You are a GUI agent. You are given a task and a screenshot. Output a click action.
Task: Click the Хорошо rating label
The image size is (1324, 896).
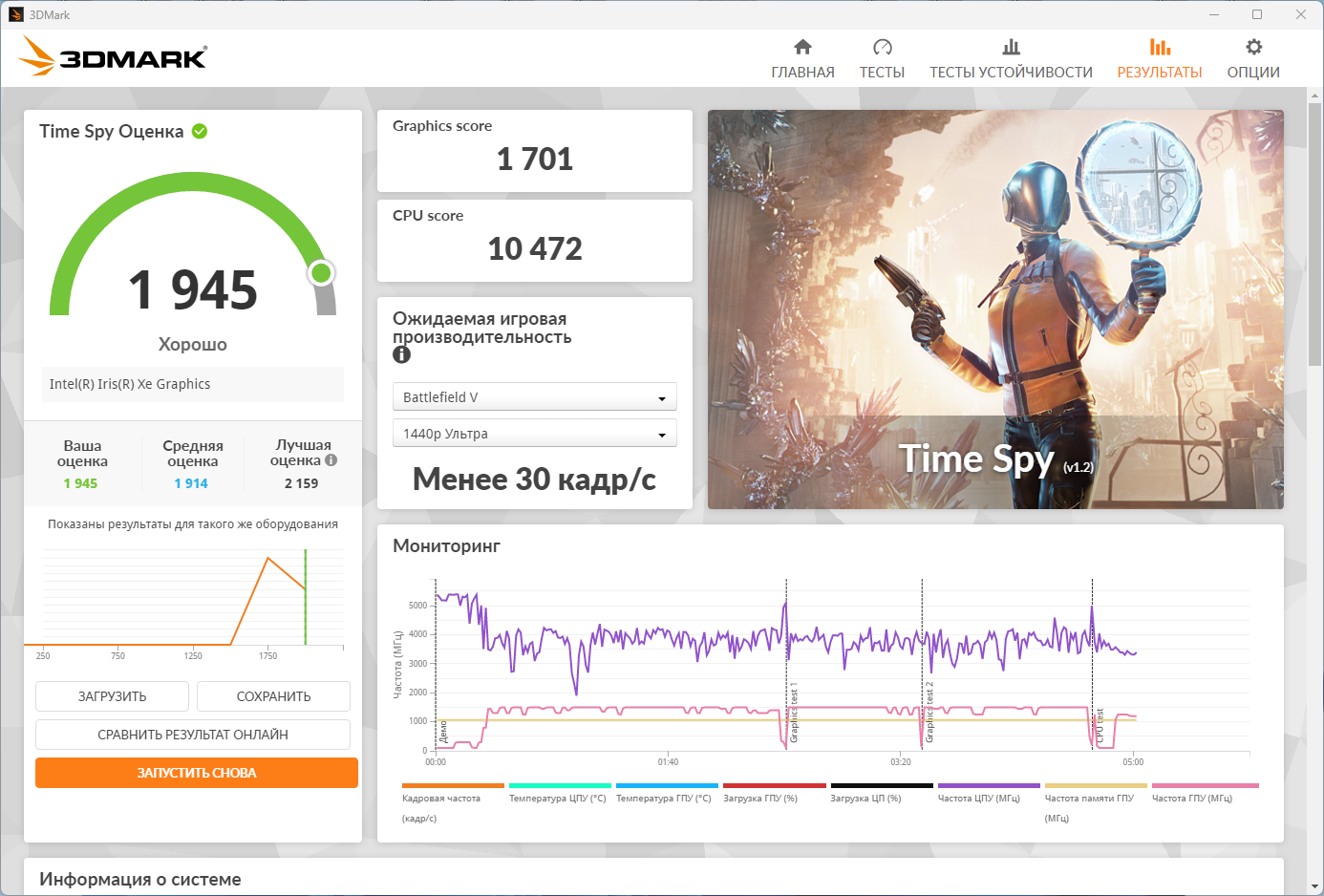point(193,345)
